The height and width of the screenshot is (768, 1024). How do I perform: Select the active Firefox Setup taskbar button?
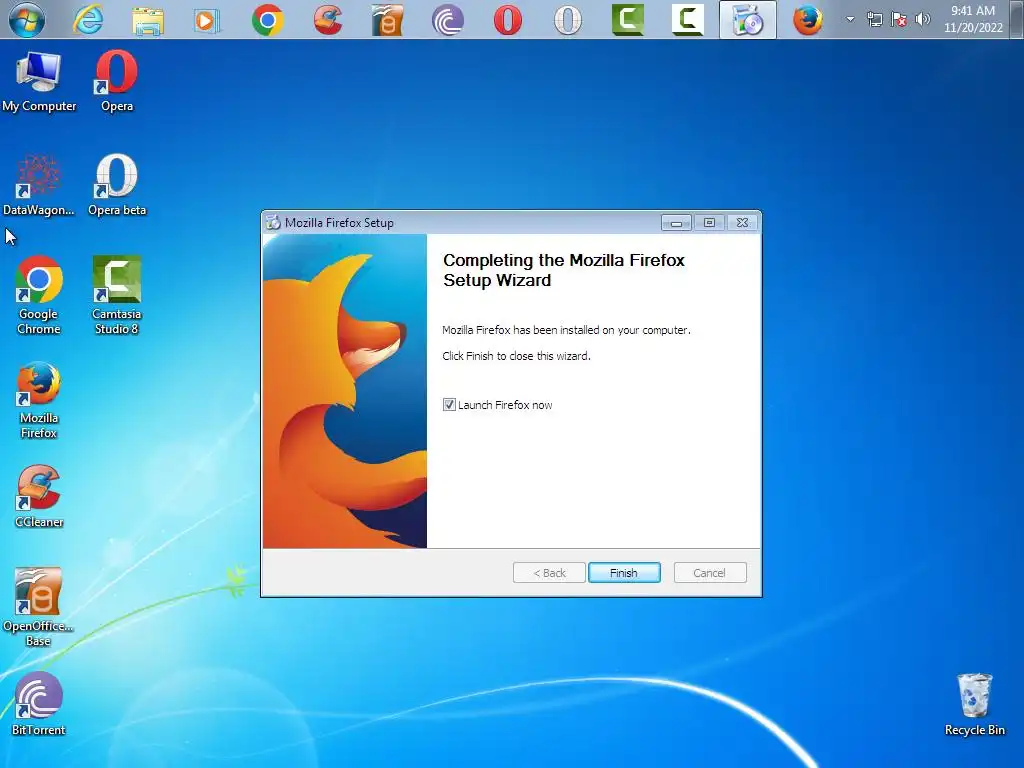(x=748, y=20)
